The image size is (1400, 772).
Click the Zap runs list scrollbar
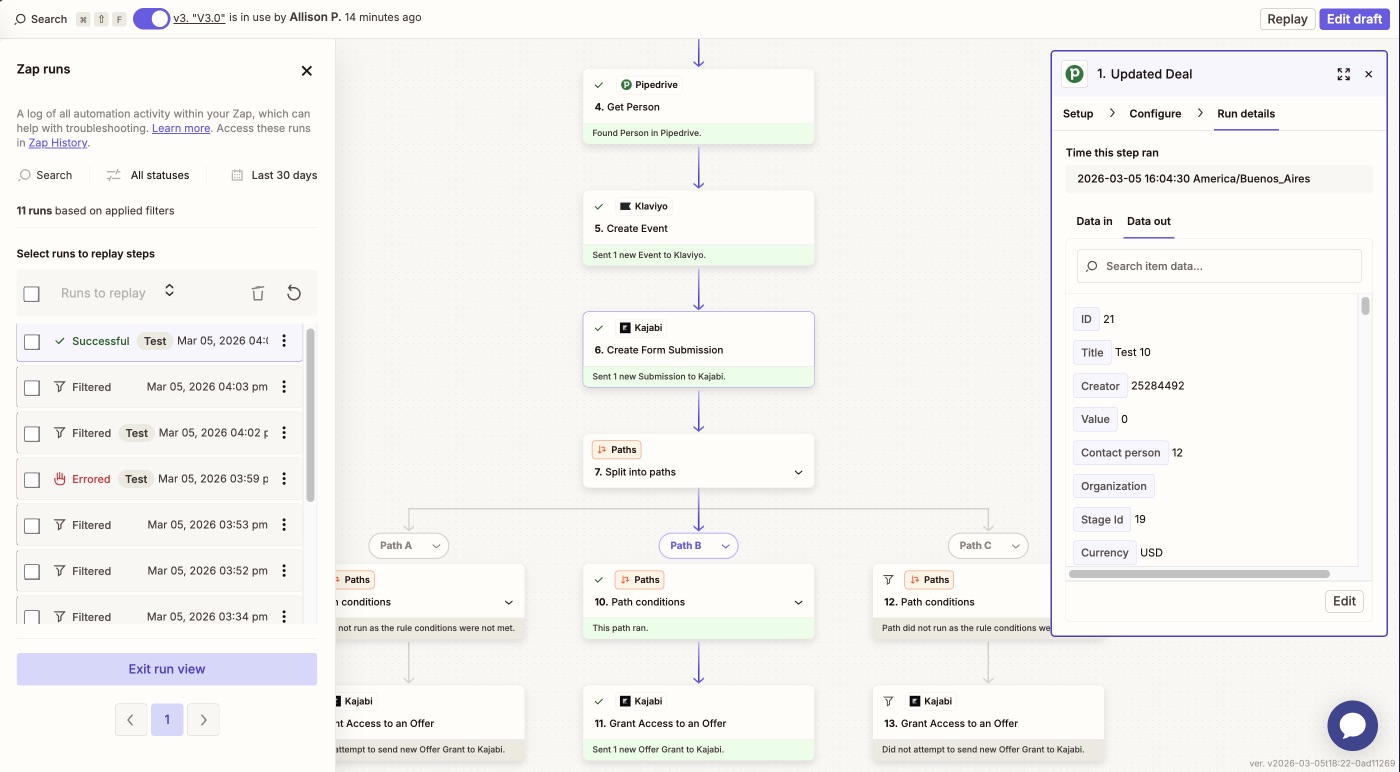tap(310, 415)
